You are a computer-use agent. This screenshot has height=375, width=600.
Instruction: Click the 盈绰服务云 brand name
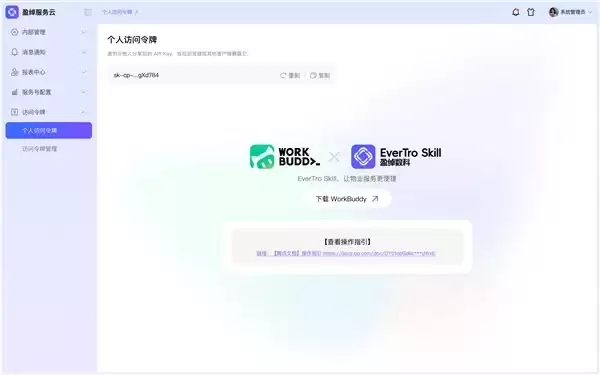(x=38, y=12)
